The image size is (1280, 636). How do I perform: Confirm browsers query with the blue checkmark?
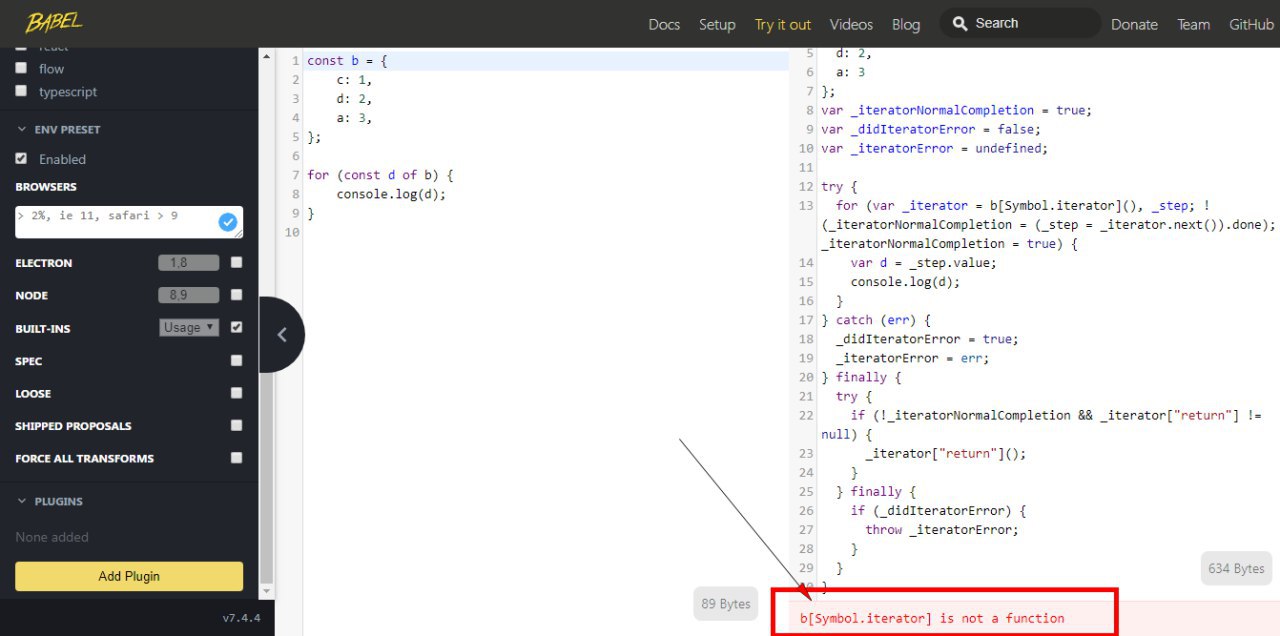click(228, 222)
